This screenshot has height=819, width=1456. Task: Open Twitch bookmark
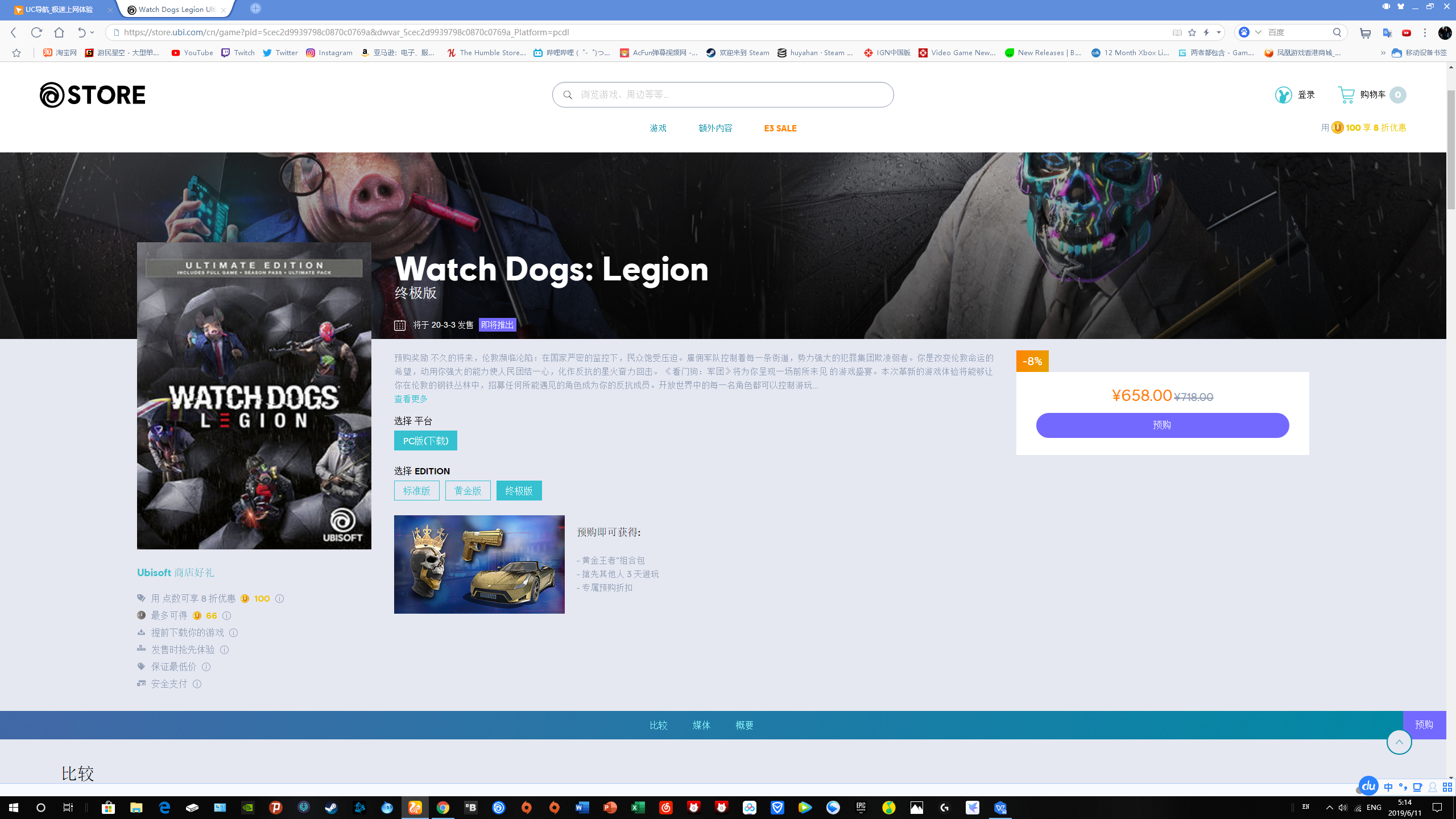click(238, 53)
